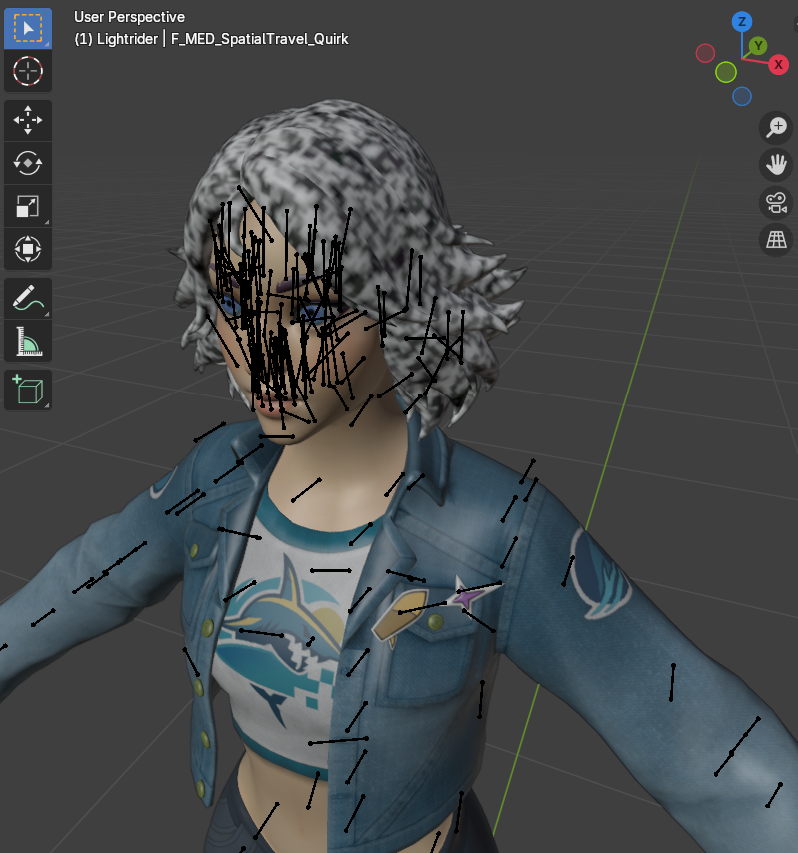Image resolution: width=798 pixels, height=853 pixels.
Task: Click the Lightrider collection name text
Action: 127,39
